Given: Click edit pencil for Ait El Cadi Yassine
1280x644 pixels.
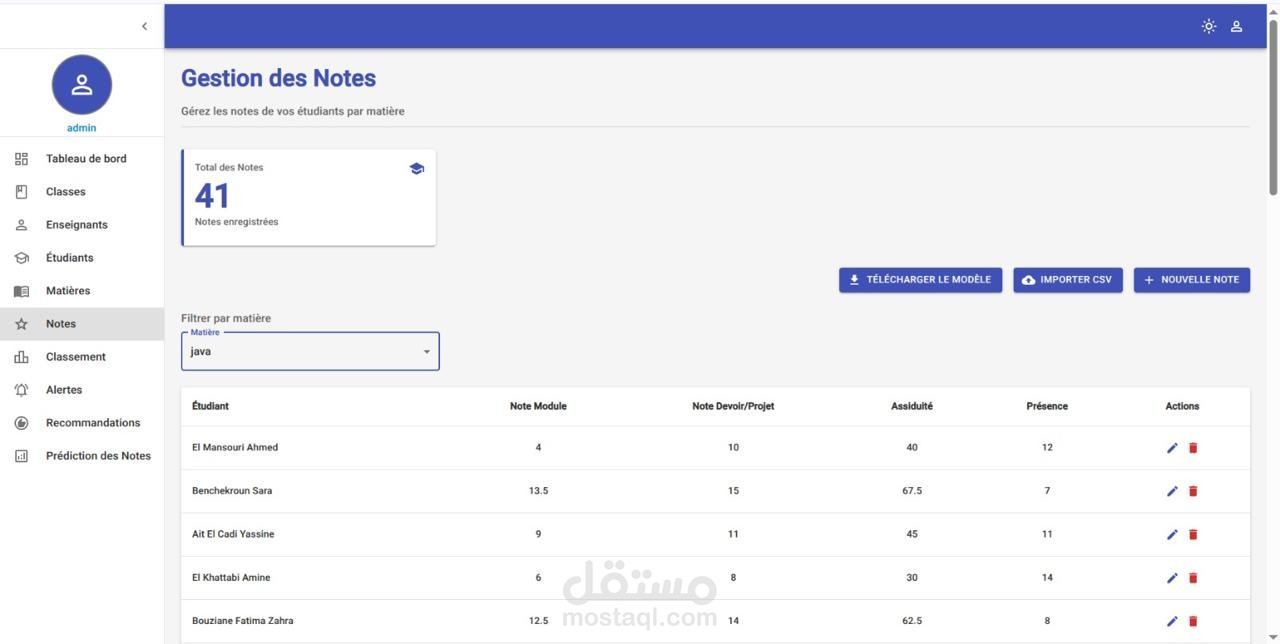Looking at the screenshot, I should (x=1172, y=534).
